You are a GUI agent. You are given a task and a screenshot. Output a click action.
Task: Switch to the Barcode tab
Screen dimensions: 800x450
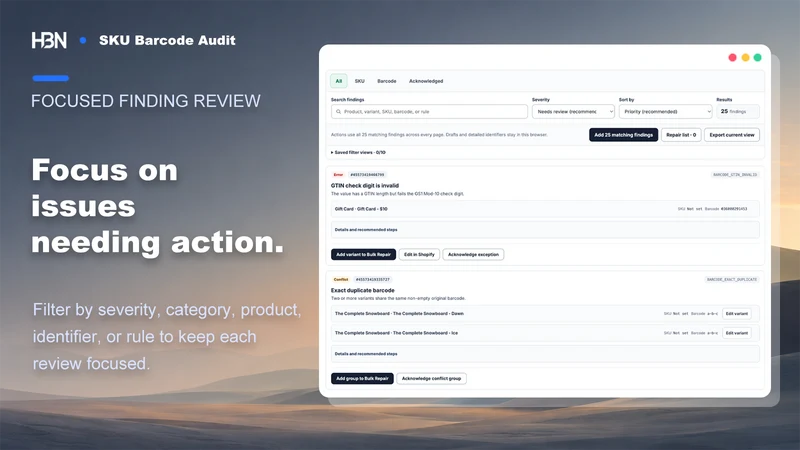(x=387, y=81)
